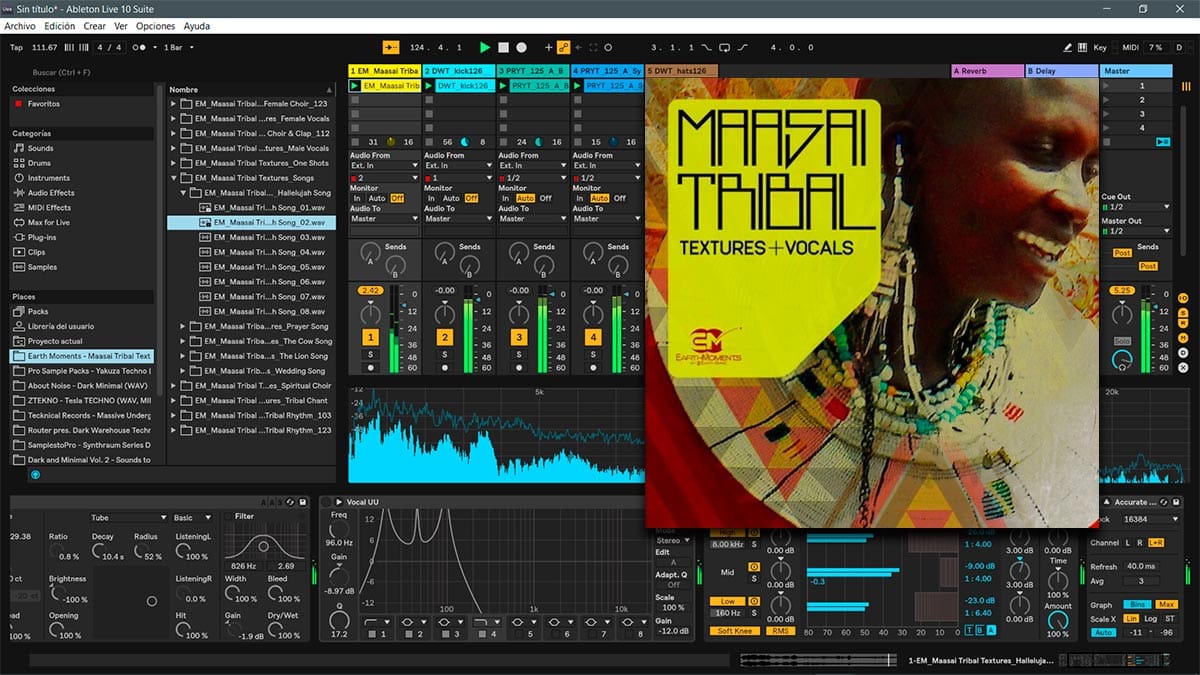This screenshot has height=675, width=1200.
Task: Toggle the track 3 activator button
Action: pos(518,338)
